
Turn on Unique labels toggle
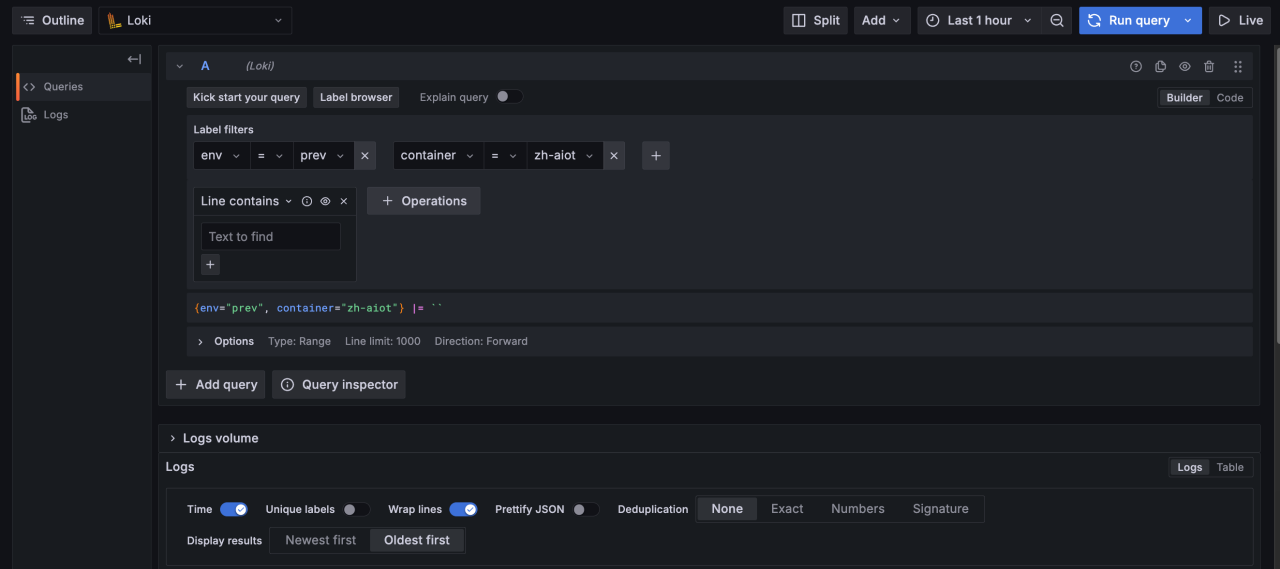coord(355,509)
